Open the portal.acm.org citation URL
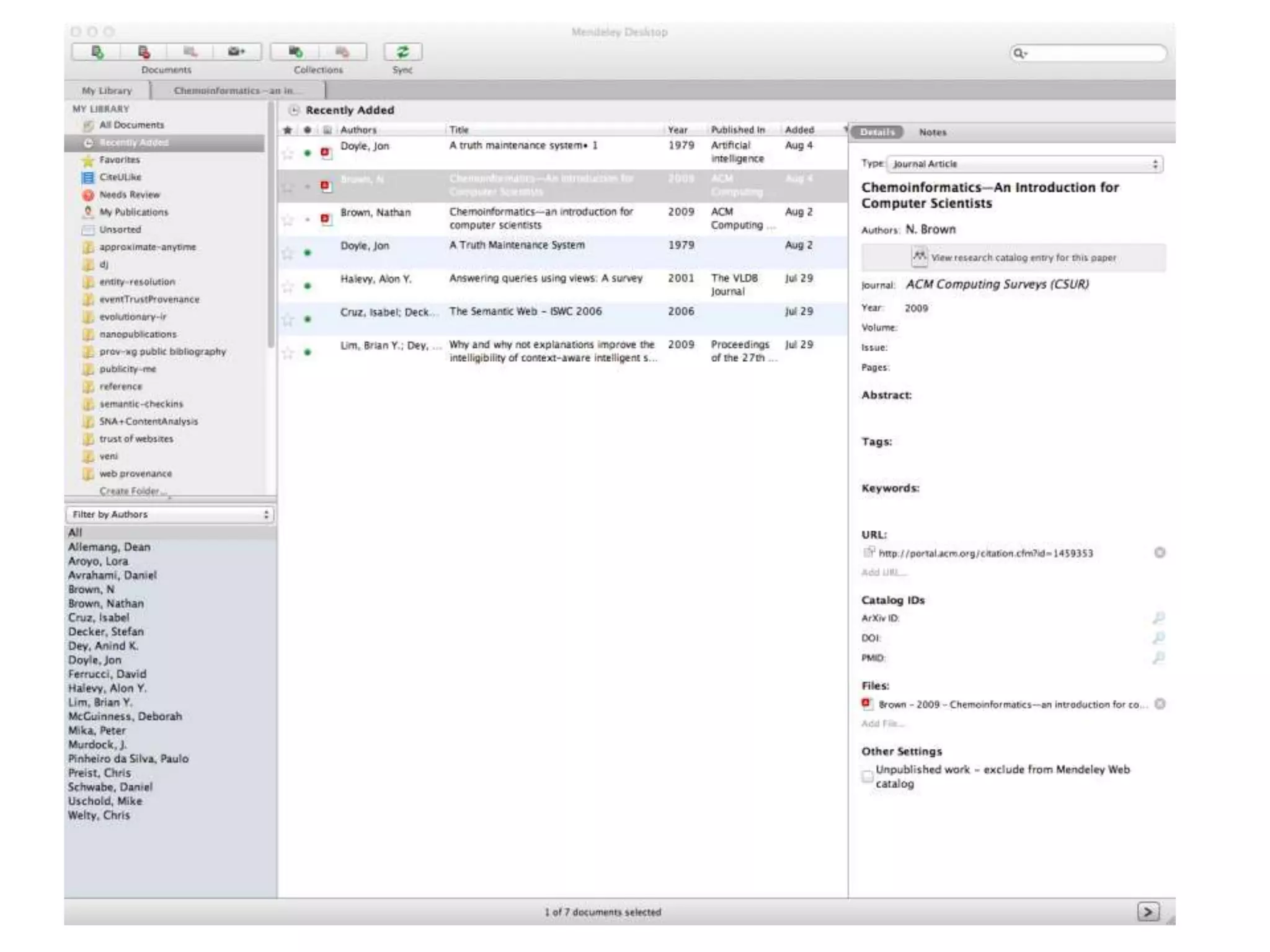 [985, 553]
